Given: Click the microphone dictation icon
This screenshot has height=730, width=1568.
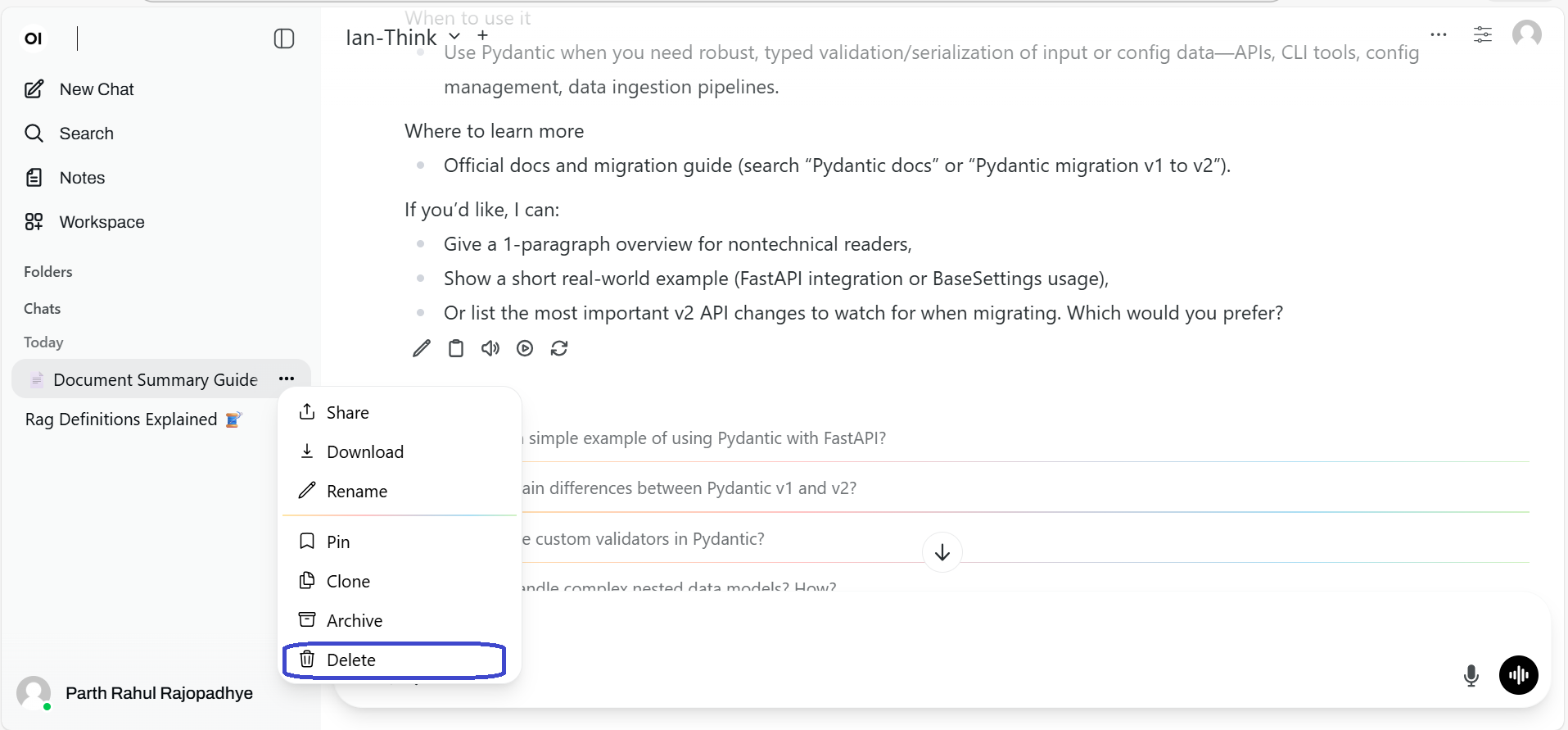Looking at the screenshot, I should click(1471, 675).
